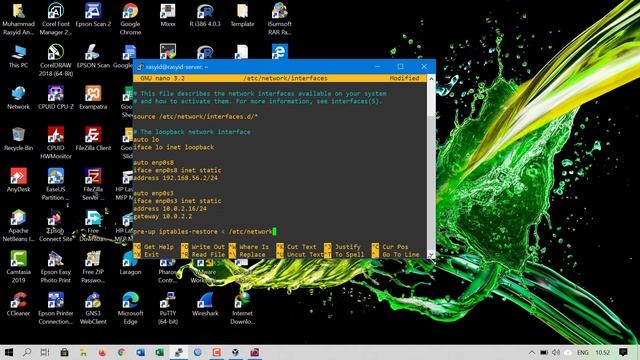The height and width of the screenshot is (360, 640).
Task: Click the 'iface enp0s3 inet static' line
Action: [177, 201]
